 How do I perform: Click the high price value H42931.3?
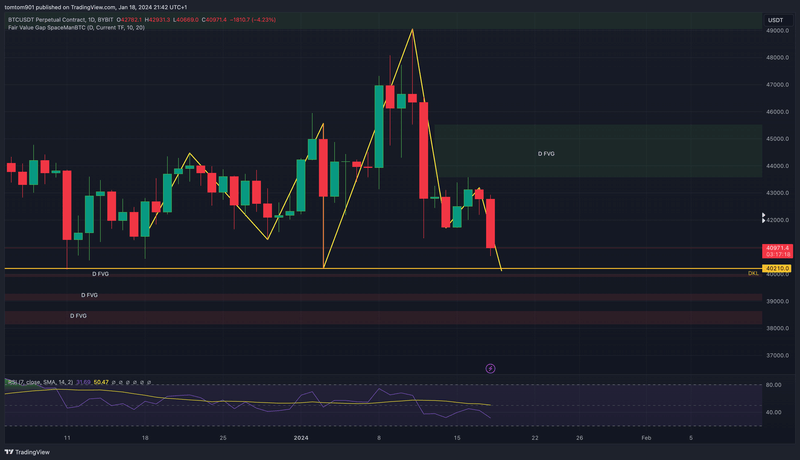(157, 20)
